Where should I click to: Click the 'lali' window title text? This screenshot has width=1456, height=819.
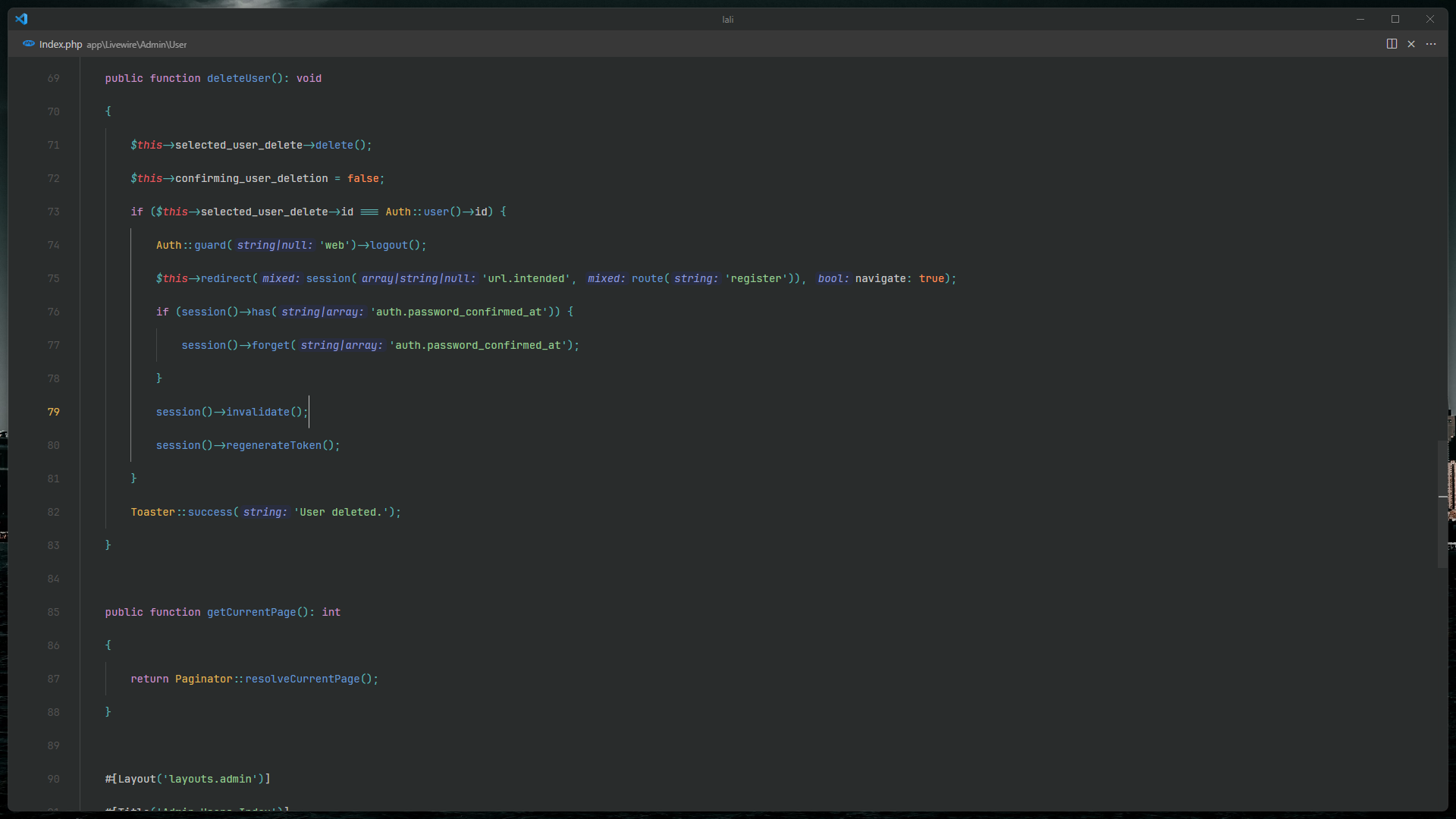tap(727, 20)
